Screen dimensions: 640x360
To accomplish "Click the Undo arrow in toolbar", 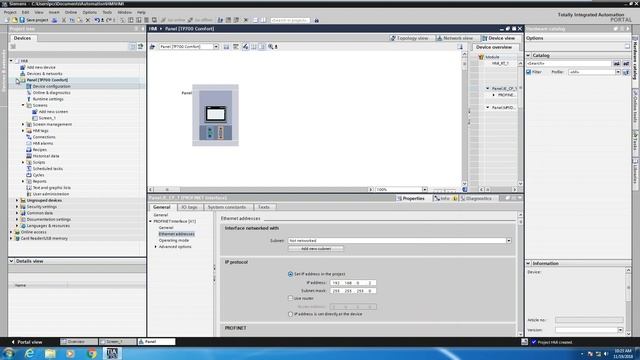I will (97, 20).
